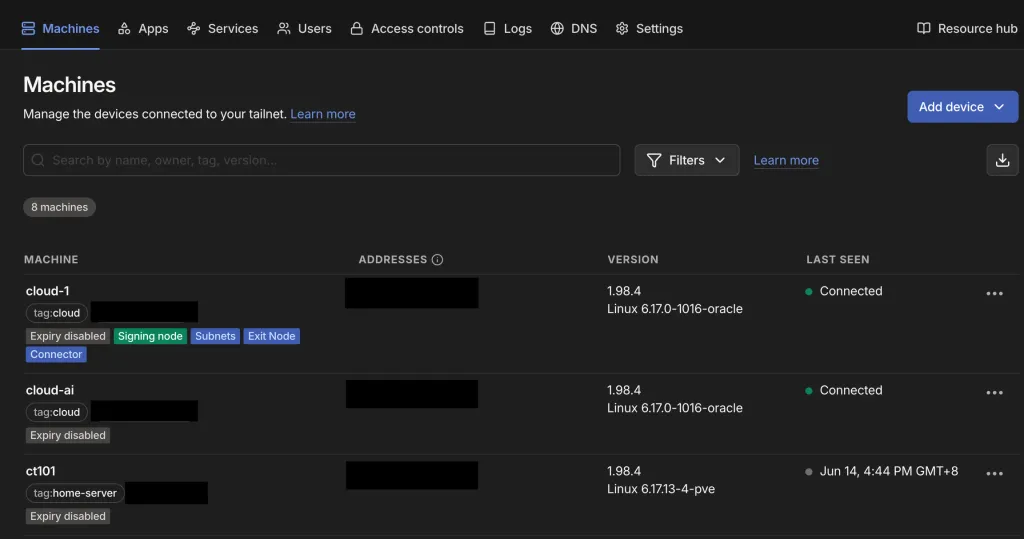
Task: Open the three-dot menu for cloud-1
Action: pos(994,294)
